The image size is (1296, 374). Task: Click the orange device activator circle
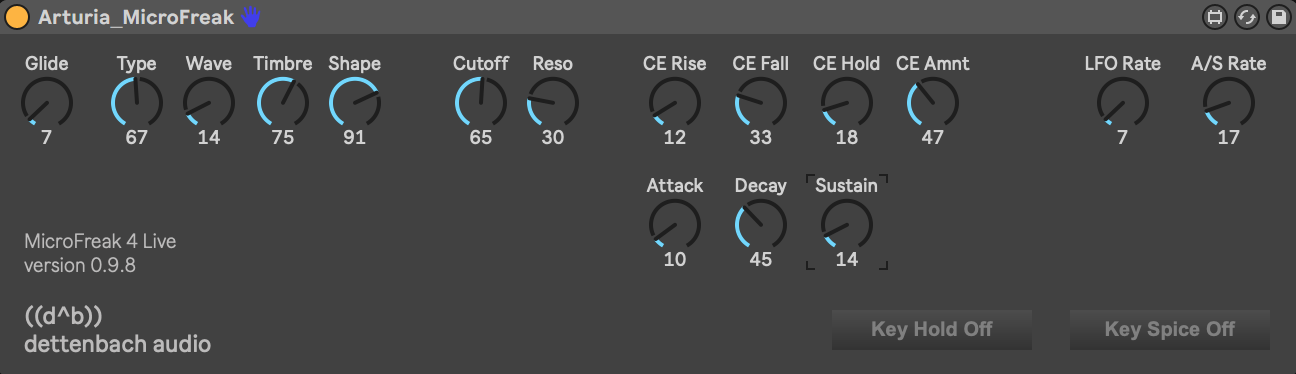tap(17, 17)
